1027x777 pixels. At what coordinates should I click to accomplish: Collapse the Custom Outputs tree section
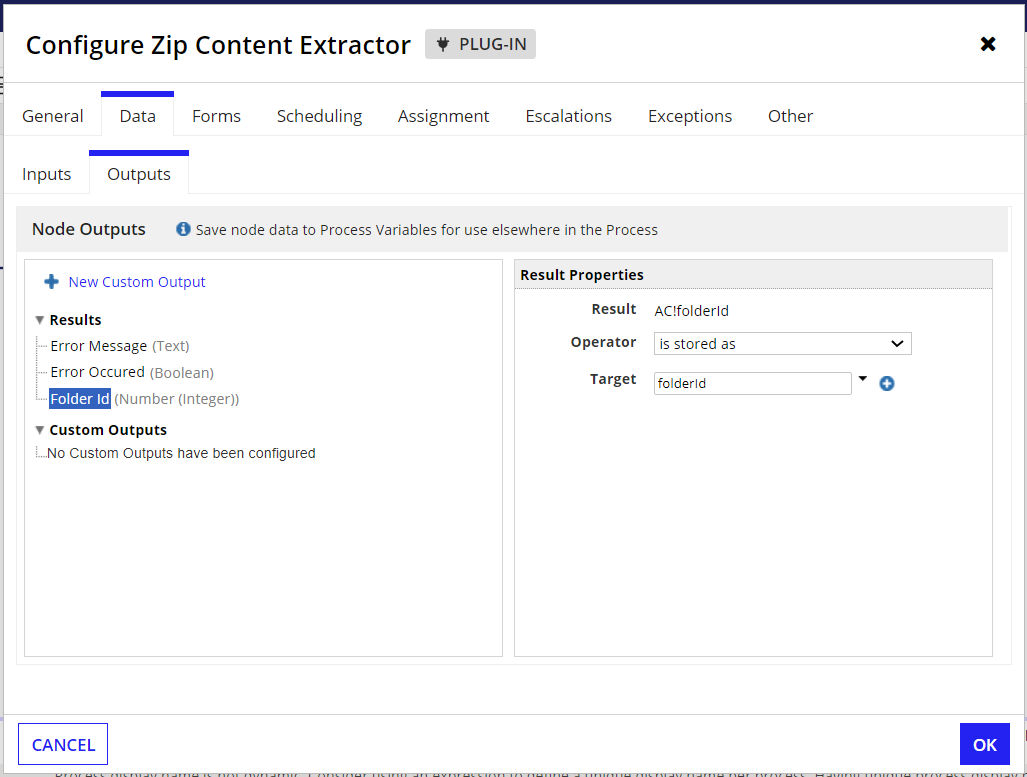point(40,430)
